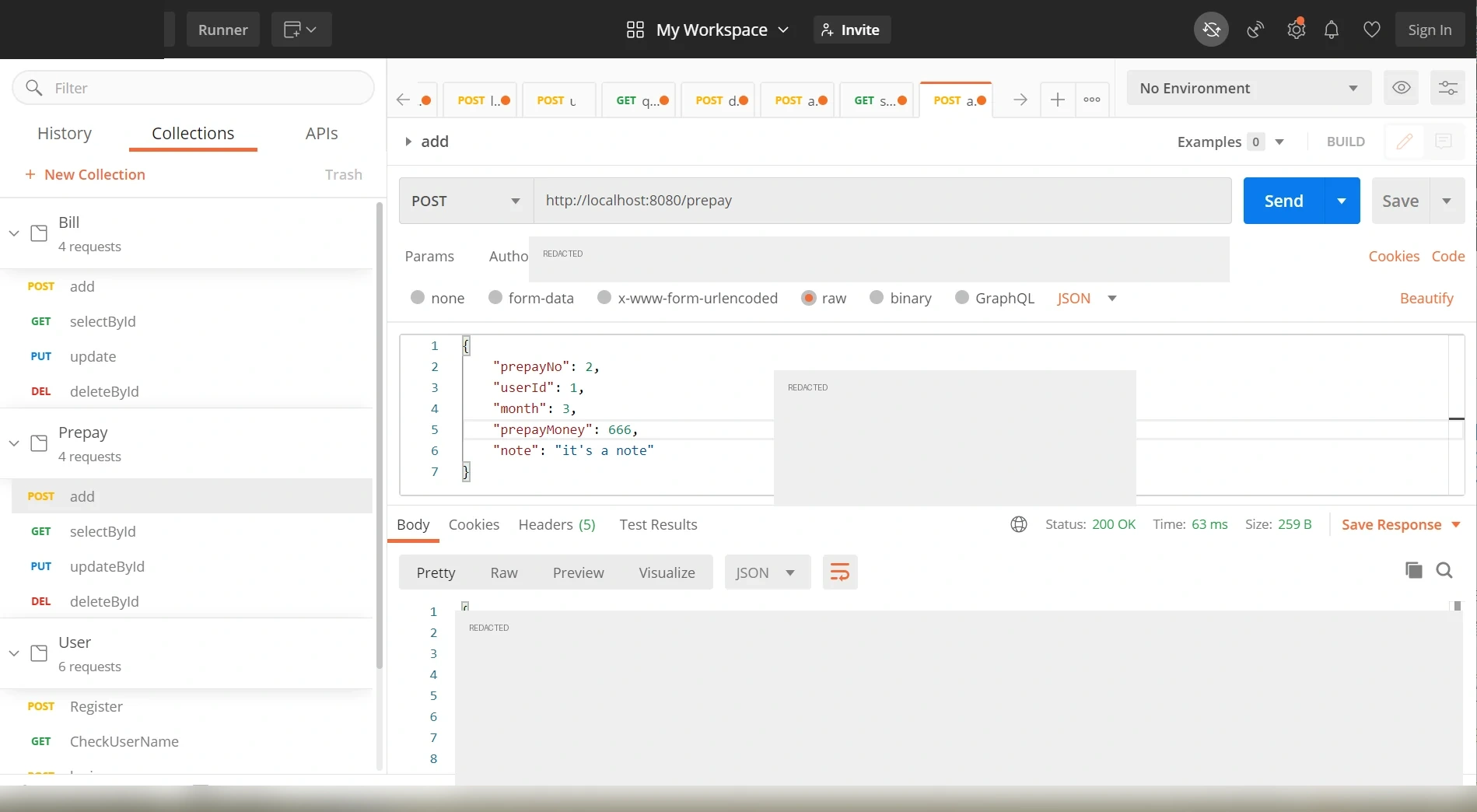The height and width of the screenshot is (812, 1477).
Task: Switch to the History tab
Action: pos(65,133)
